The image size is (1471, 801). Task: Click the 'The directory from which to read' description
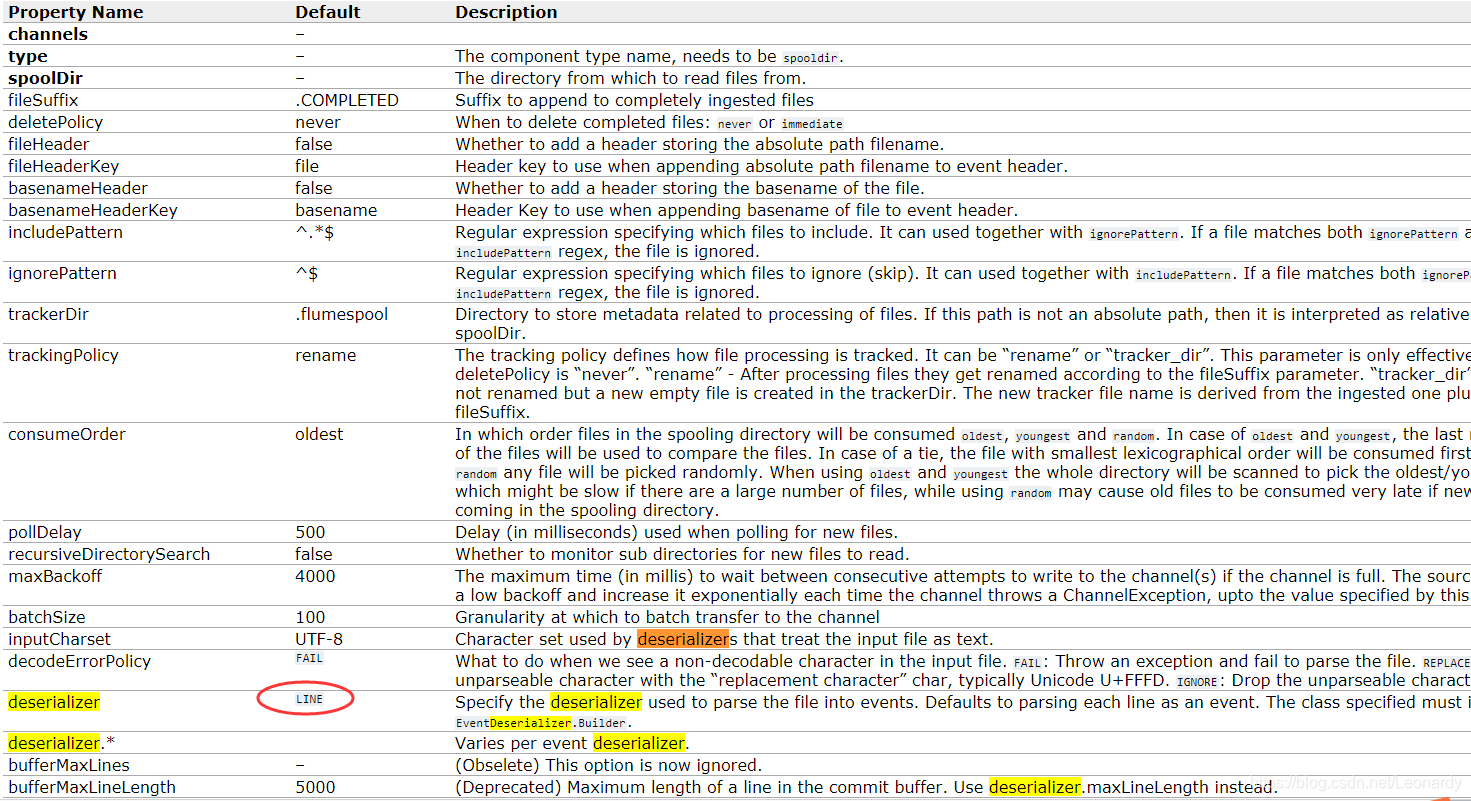630,78
